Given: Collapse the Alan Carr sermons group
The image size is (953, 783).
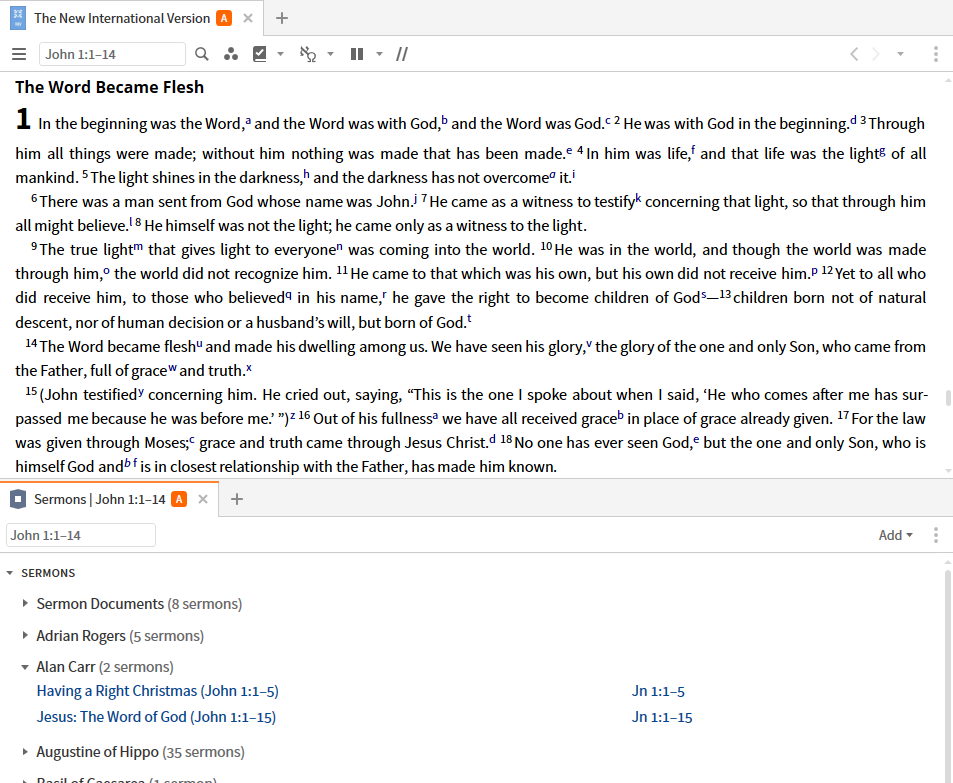Looking at the screenshot, I should 25,667.
